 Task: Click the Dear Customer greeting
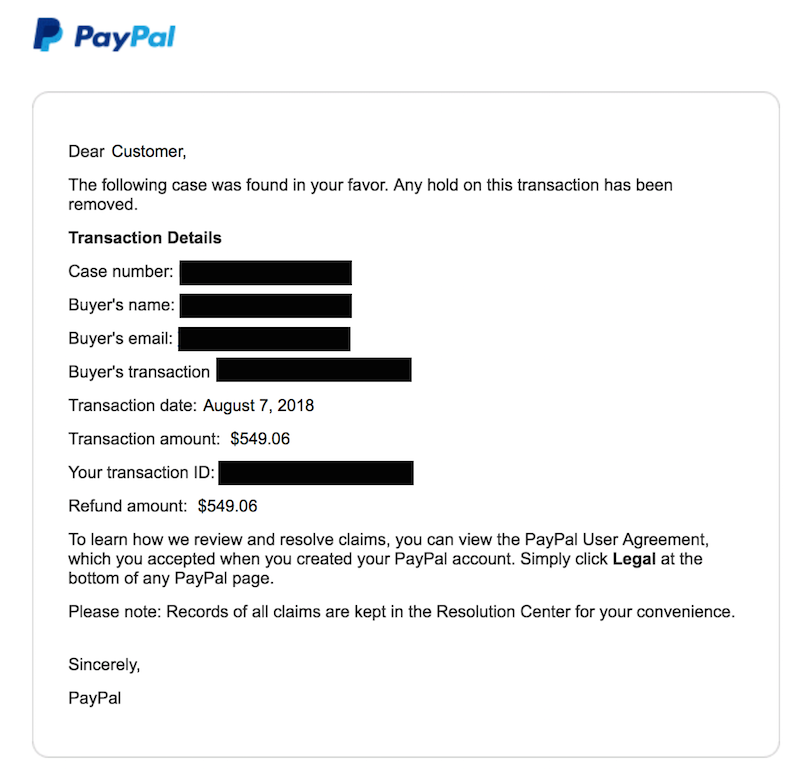point(127,151)
